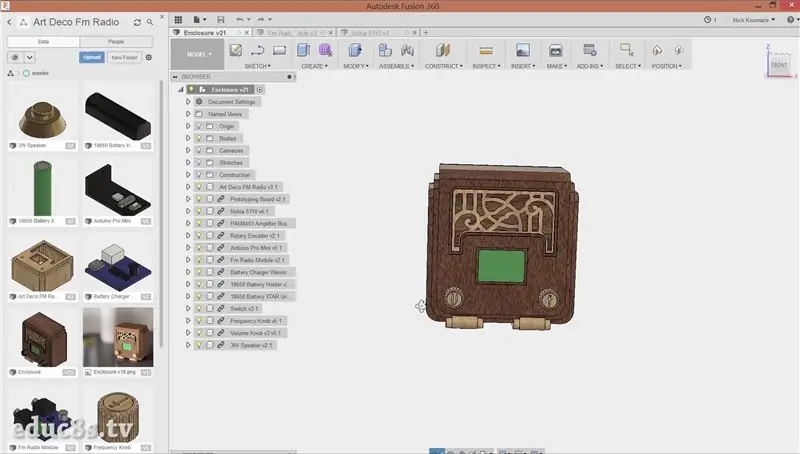
Task: Open the CONSTRUCT dropdown menu
Action: coord(444,66)
